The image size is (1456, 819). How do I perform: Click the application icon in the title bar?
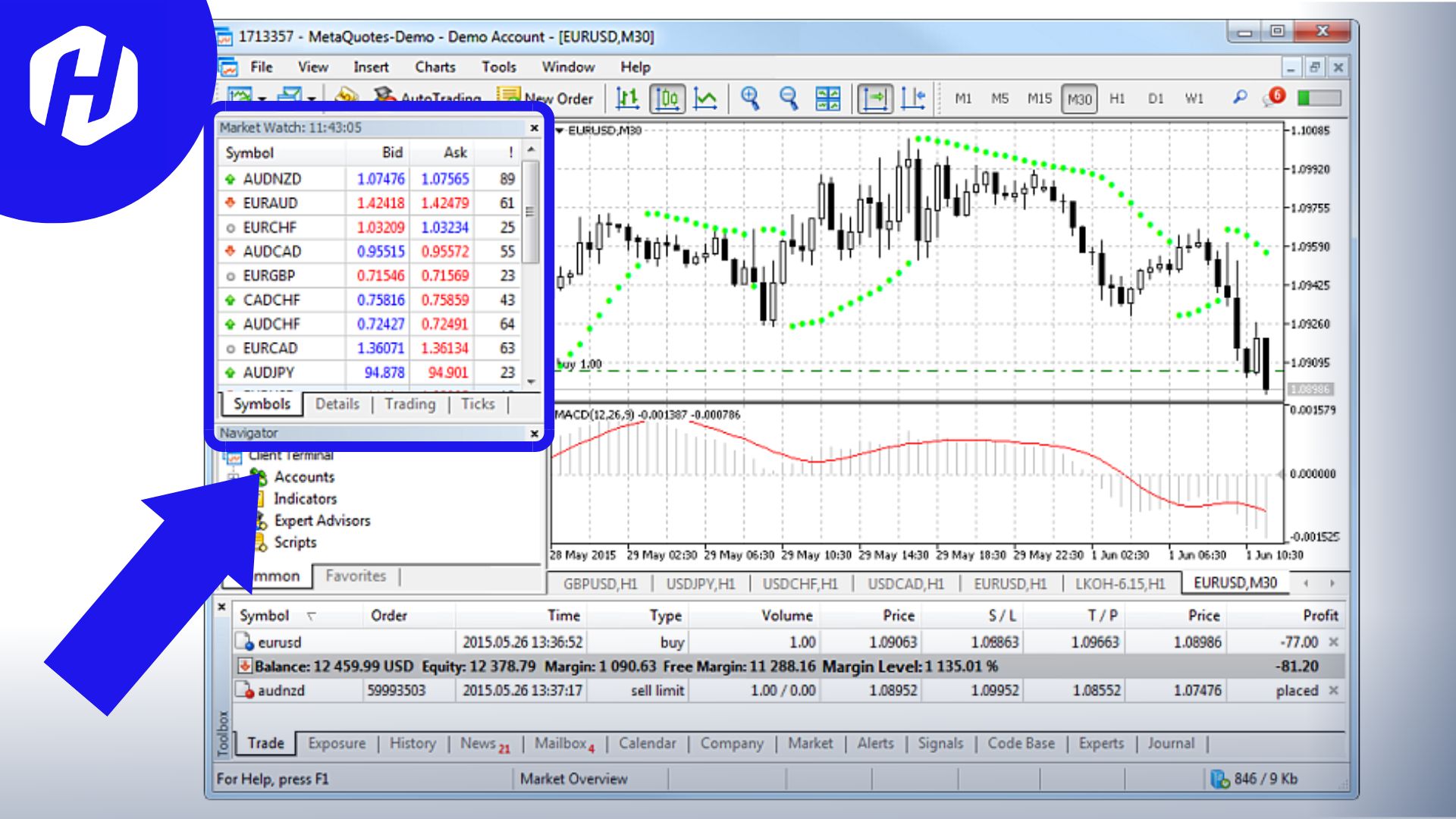coord(223,36)
